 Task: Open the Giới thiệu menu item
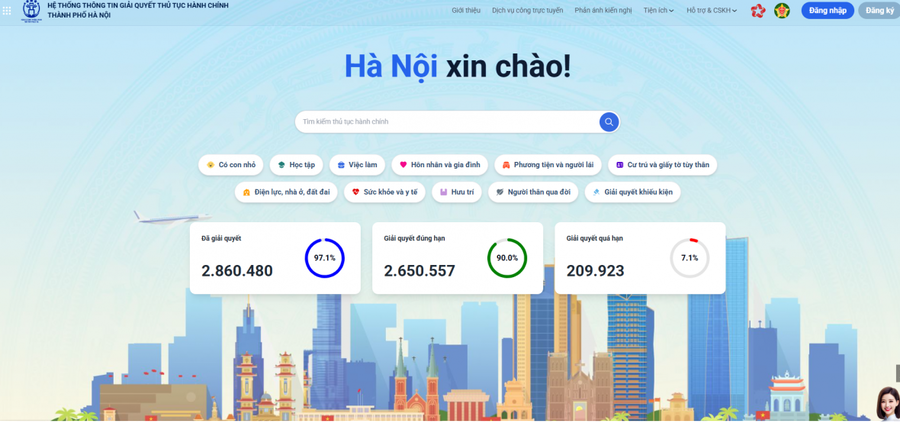466,10
